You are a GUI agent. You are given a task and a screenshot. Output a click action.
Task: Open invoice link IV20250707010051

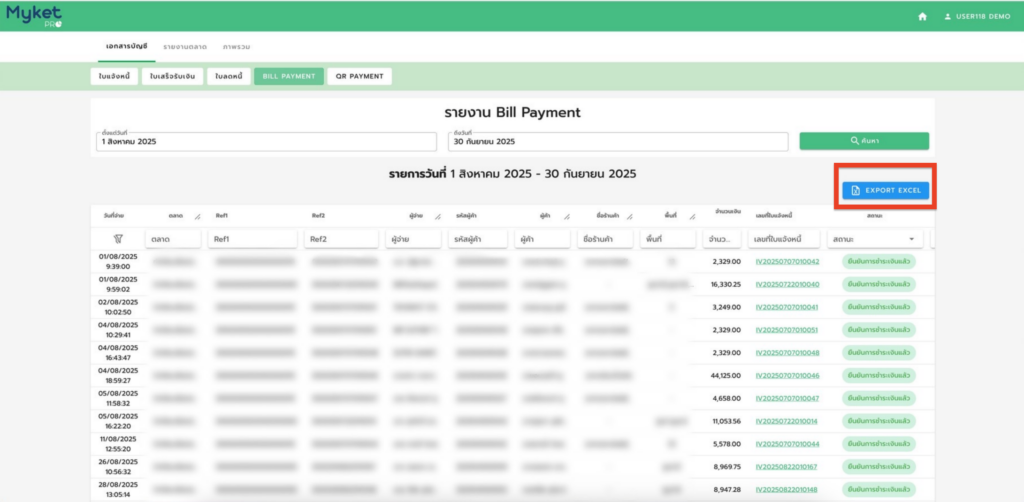[x=787, y=330]
